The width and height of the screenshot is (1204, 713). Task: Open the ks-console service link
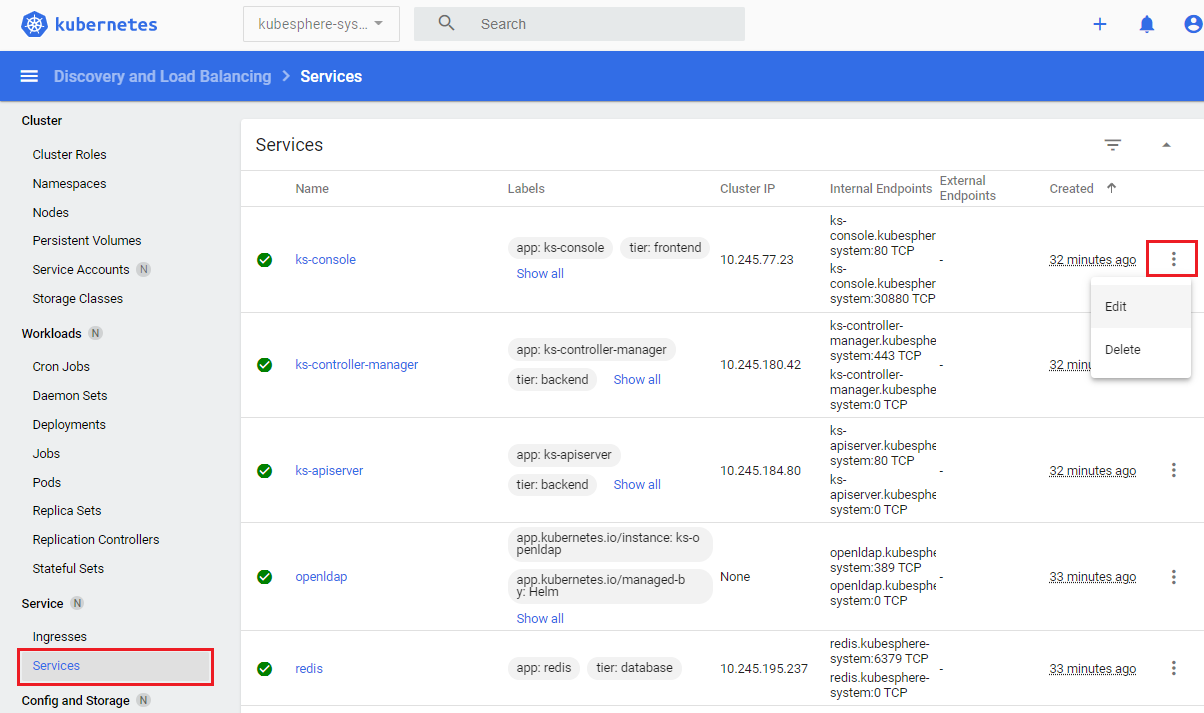[x=325, y=259]
